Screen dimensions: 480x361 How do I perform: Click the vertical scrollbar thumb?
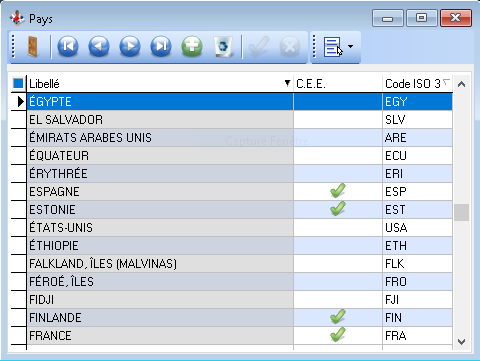click(461, 212)
